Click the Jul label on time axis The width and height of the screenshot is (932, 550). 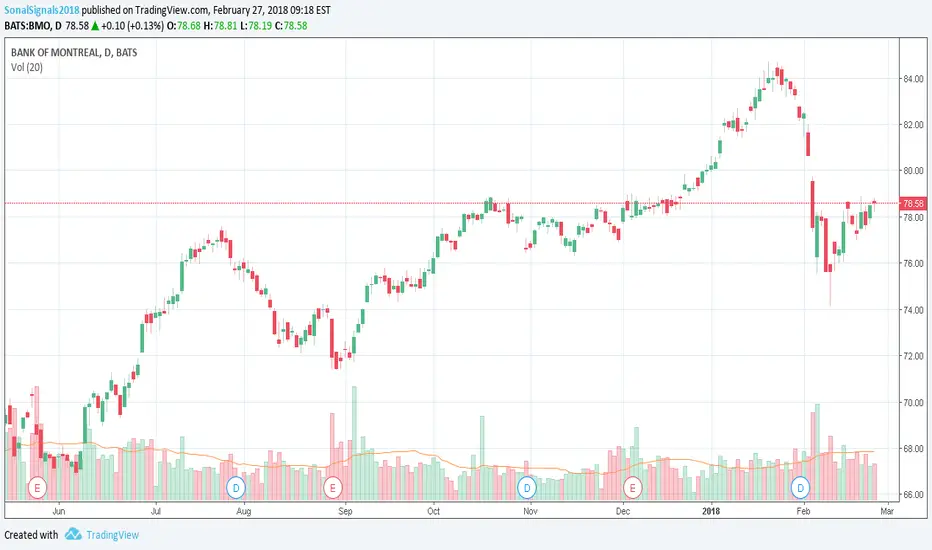(x=155, y=511)
